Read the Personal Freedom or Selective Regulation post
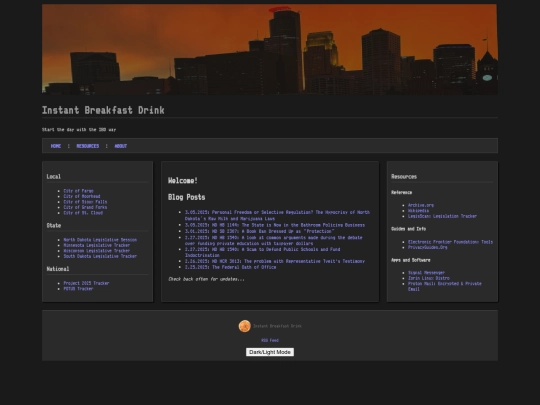This screenshot has width=540, height=405. (277, 215)
